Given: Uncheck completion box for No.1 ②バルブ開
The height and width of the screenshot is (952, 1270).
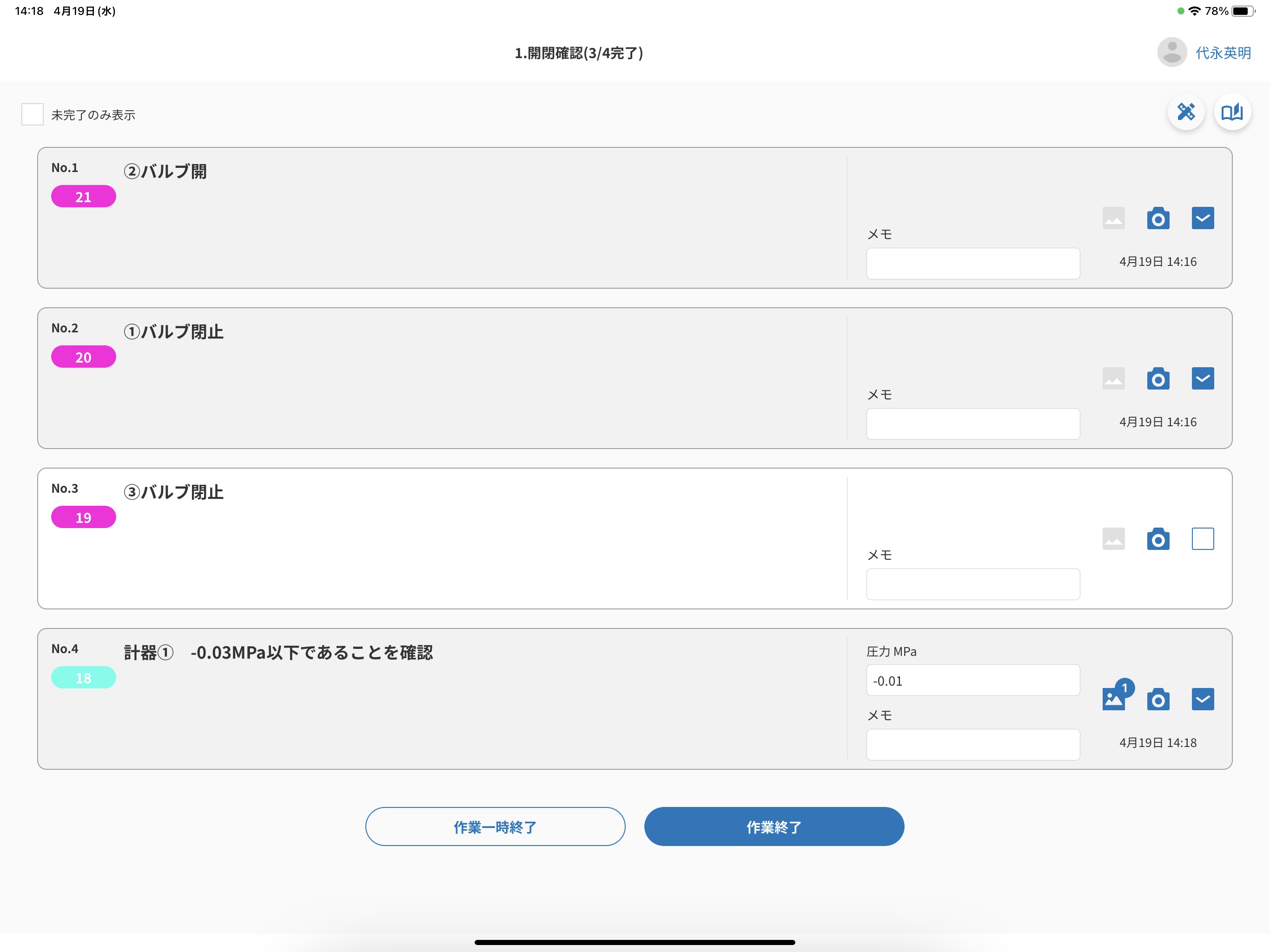Looking at the screenshot, I should pyautogui.click(x=1203, y=218).
